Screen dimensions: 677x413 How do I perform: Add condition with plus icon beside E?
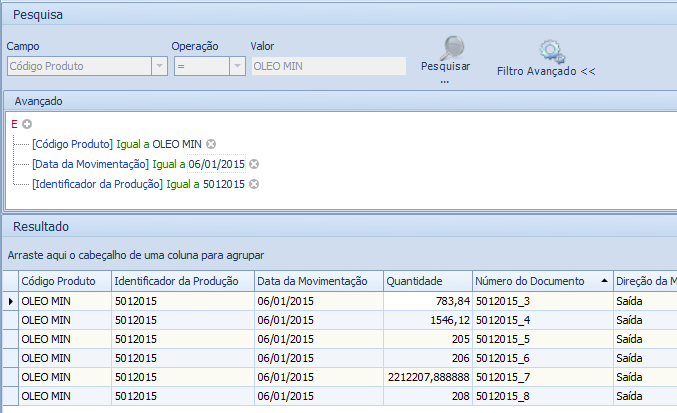pyautogui.click(x=27, y=124)
